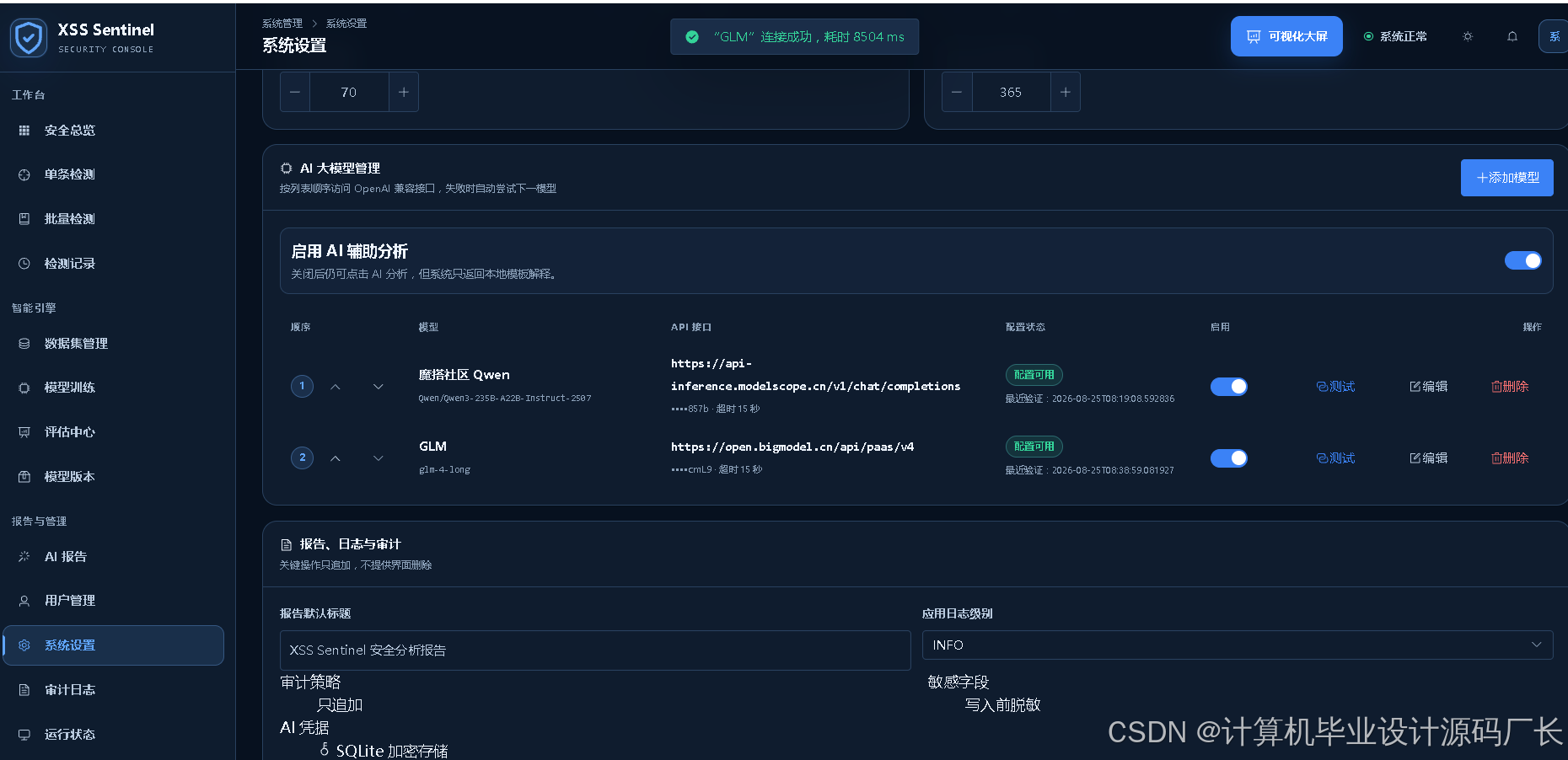
Task: Edit the GLM model entry
Action: [x=1429, y=458]
